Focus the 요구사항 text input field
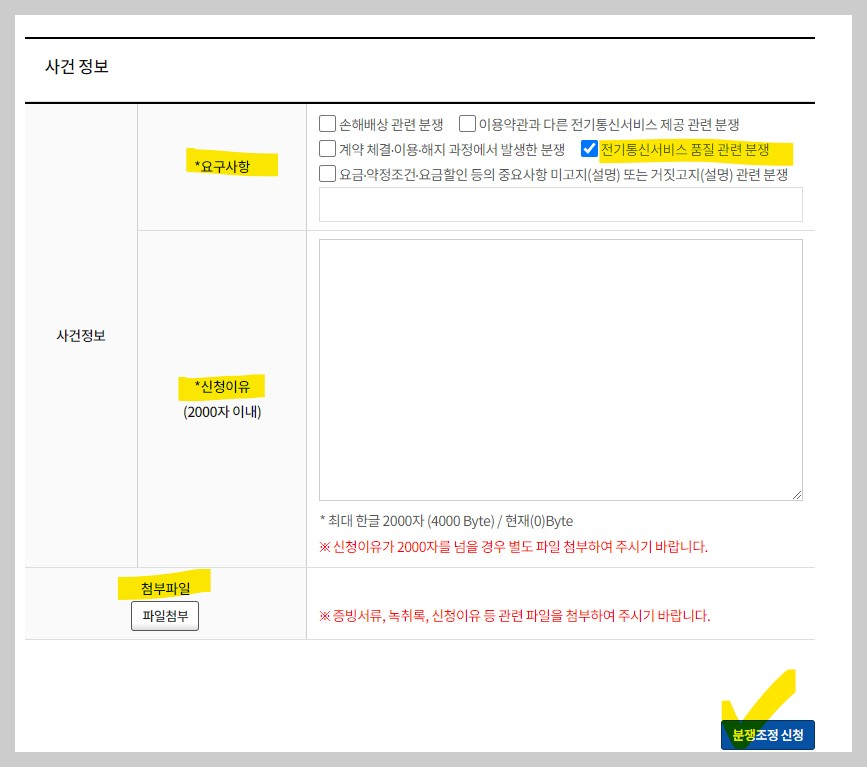Screen dimensions: 867x767 point(561,205)
